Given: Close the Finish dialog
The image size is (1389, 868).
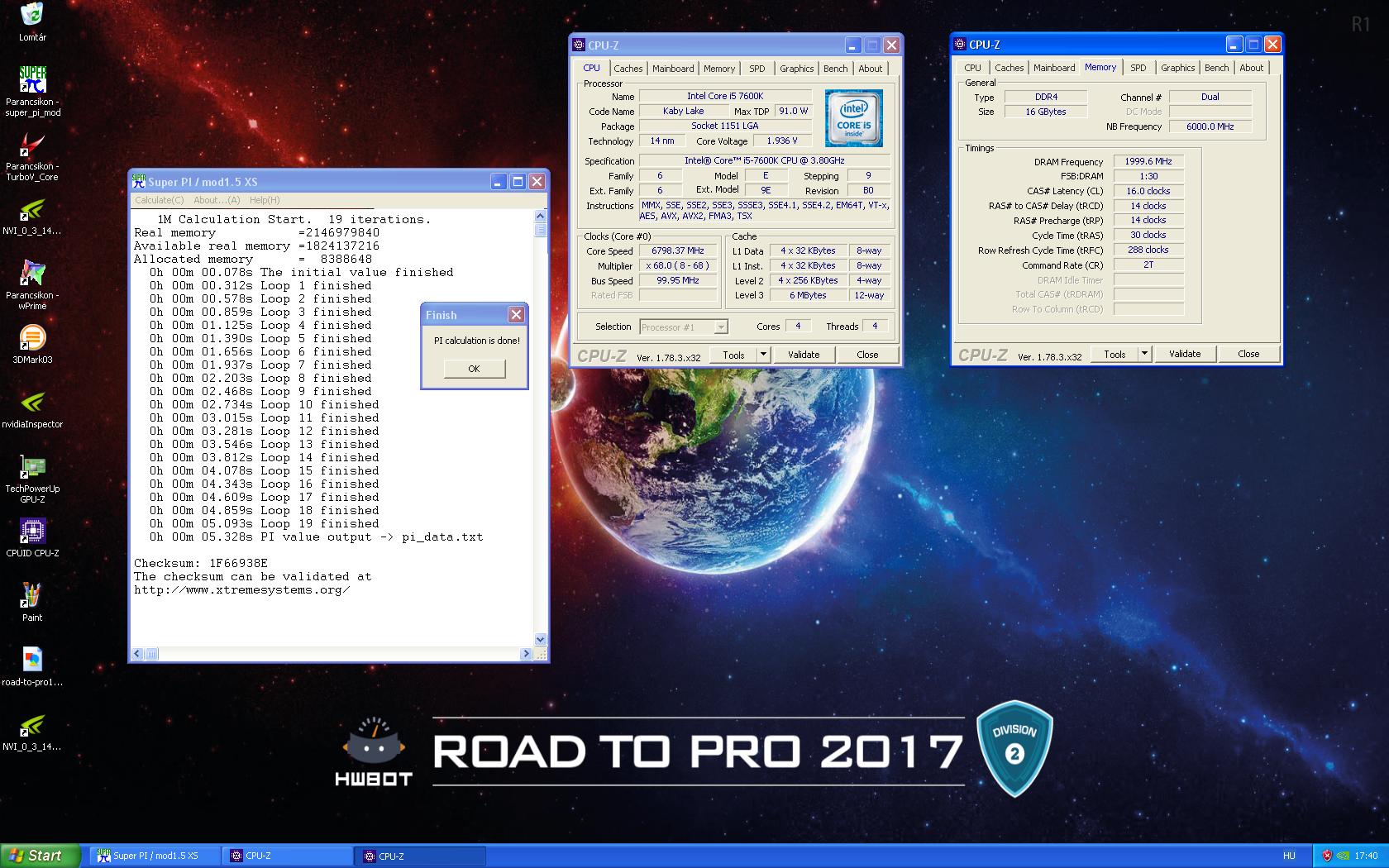Looking at the screenshot, I should (516, 315).
